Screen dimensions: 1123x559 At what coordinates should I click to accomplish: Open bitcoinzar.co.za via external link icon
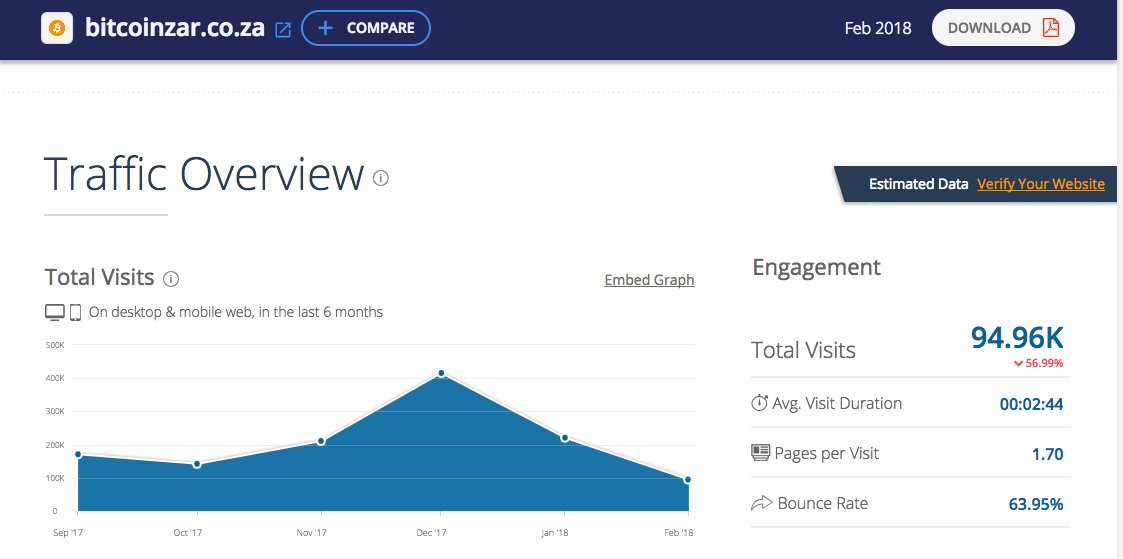(x=284, y=29)
